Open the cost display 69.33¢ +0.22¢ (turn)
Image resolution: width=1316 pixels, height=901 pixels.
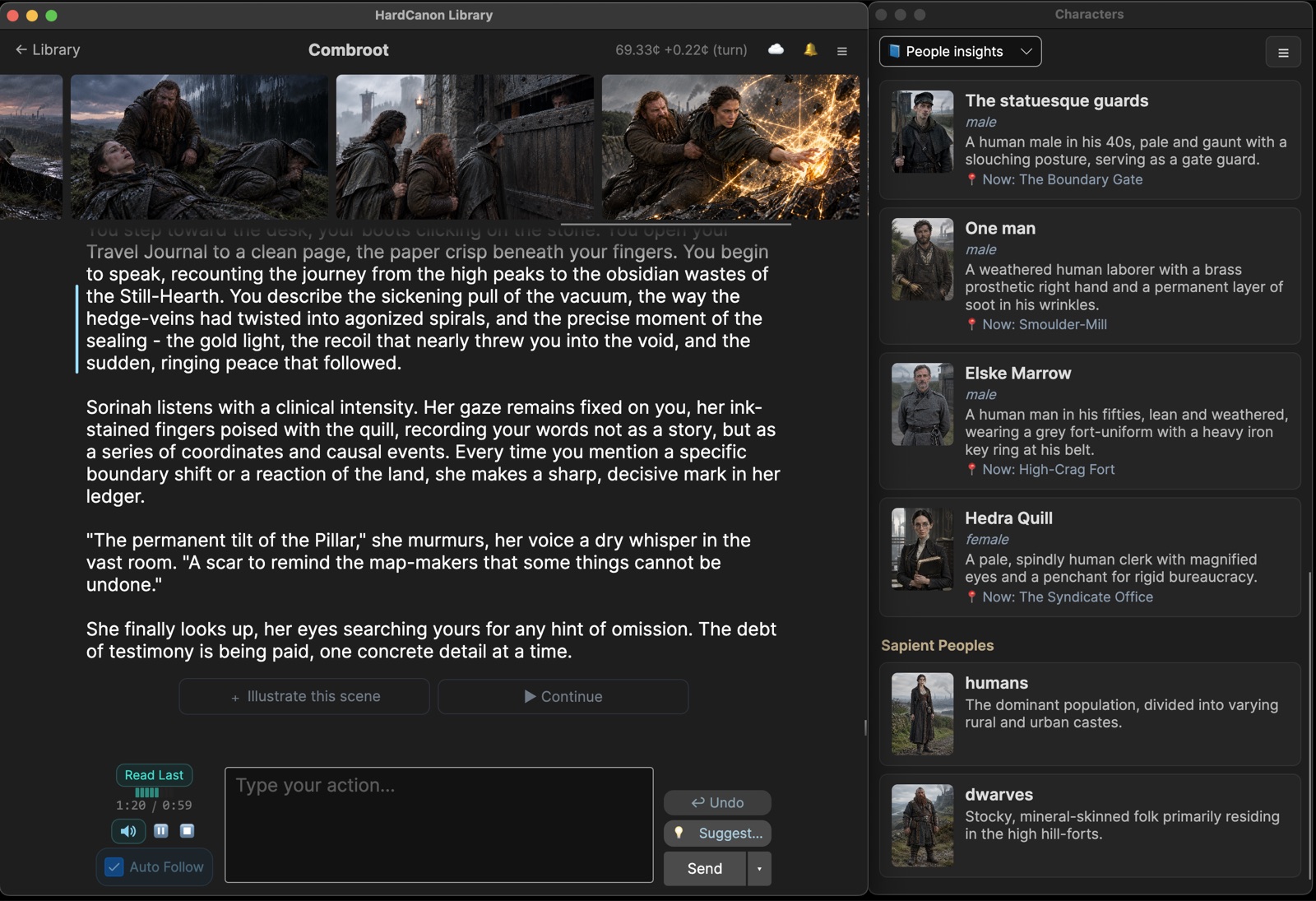(681, 49)
